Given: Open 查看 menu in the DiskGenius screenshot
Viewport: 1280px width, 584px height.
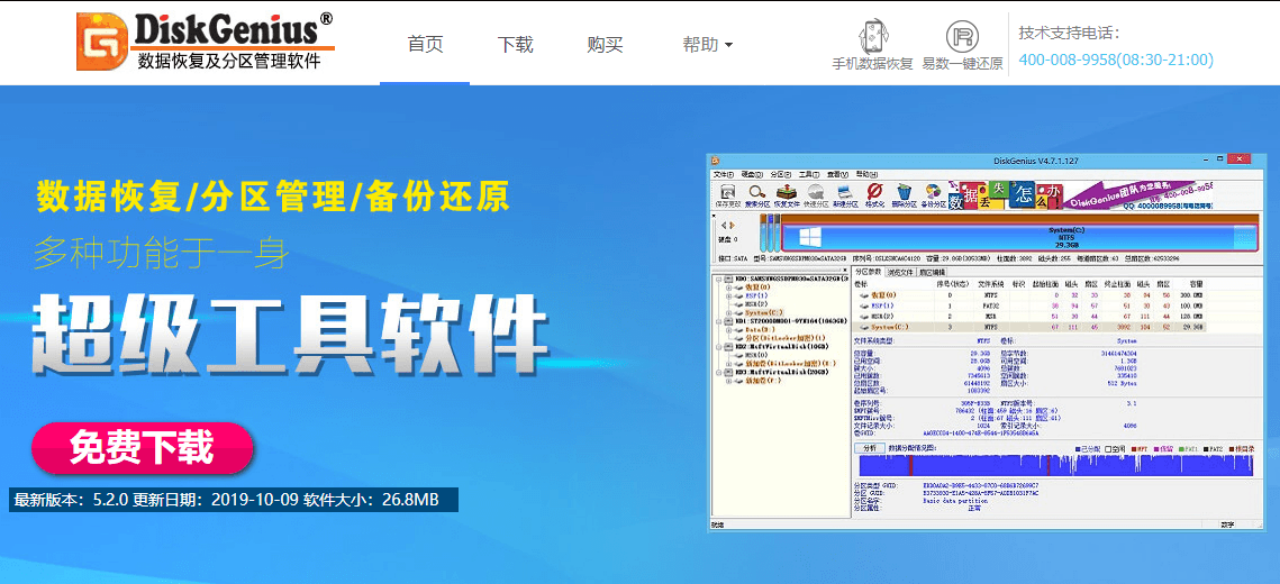Looking at the screenshot, I should pos(839,174).
